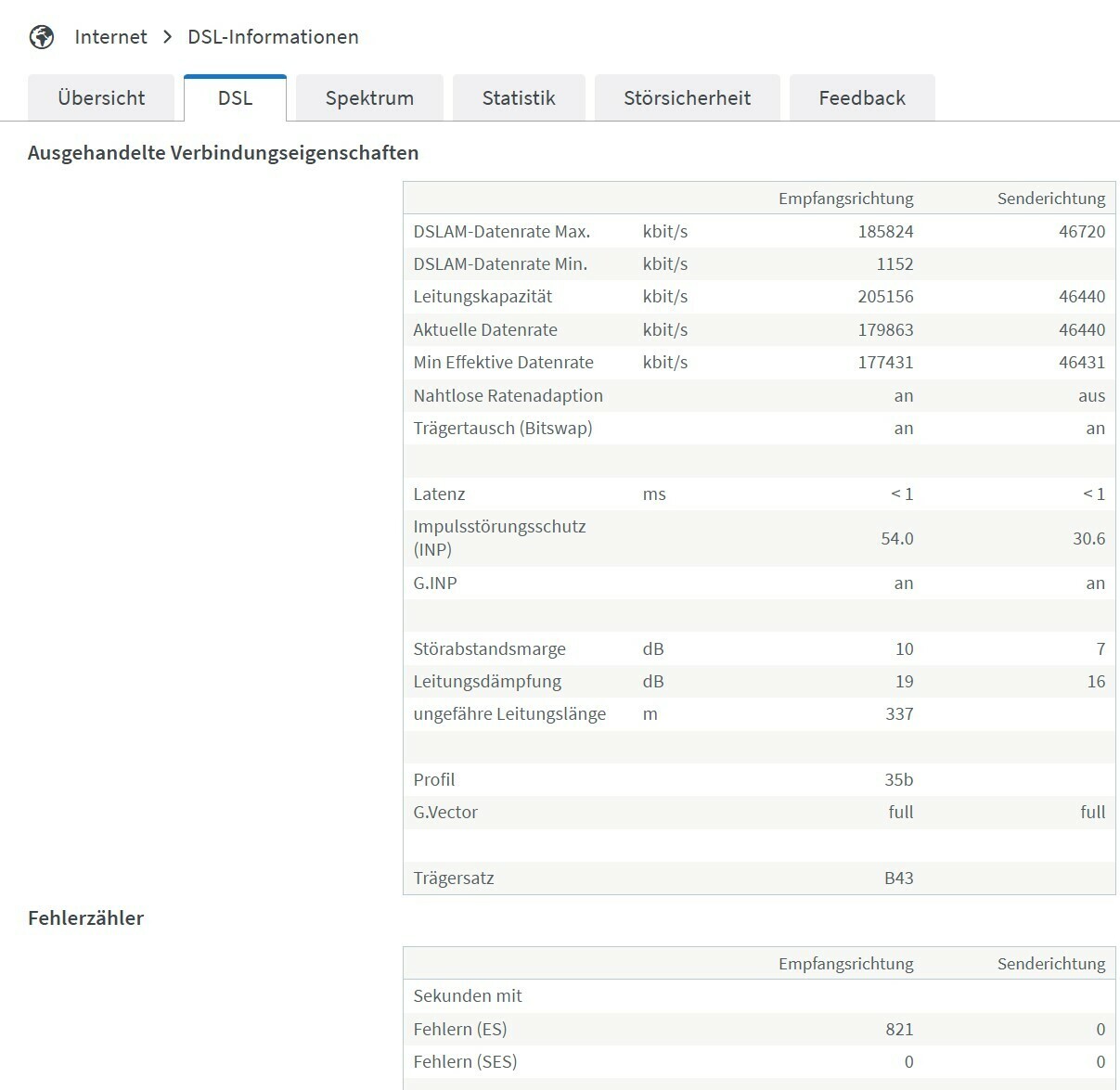
Task: Click Empfangsrichtung header in connection table
Action: (x=845, y=199)
